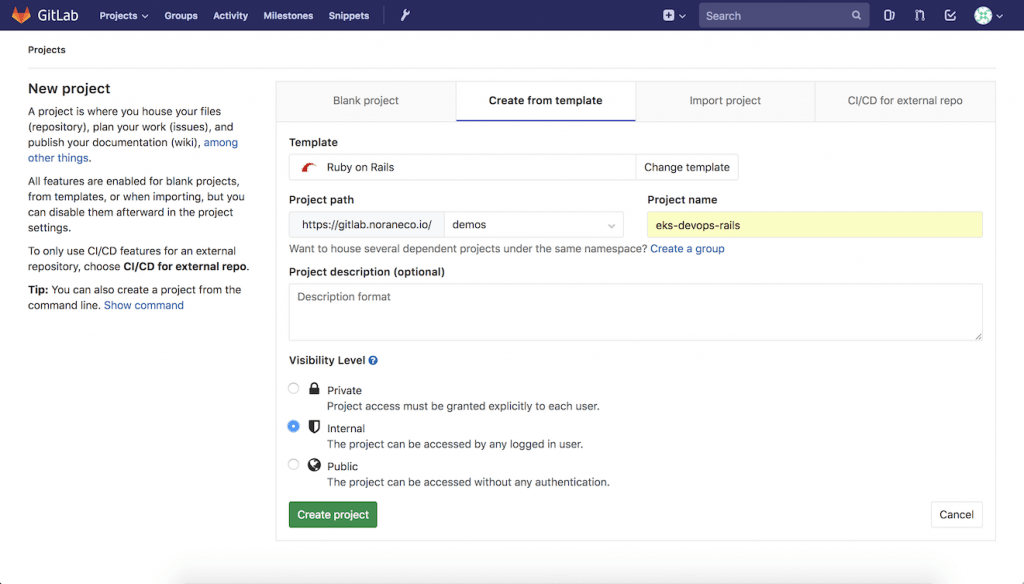This screenshot has width=1024, height=584.
Task: Click the plus icon for new items
Action: [x=668, y=15]
